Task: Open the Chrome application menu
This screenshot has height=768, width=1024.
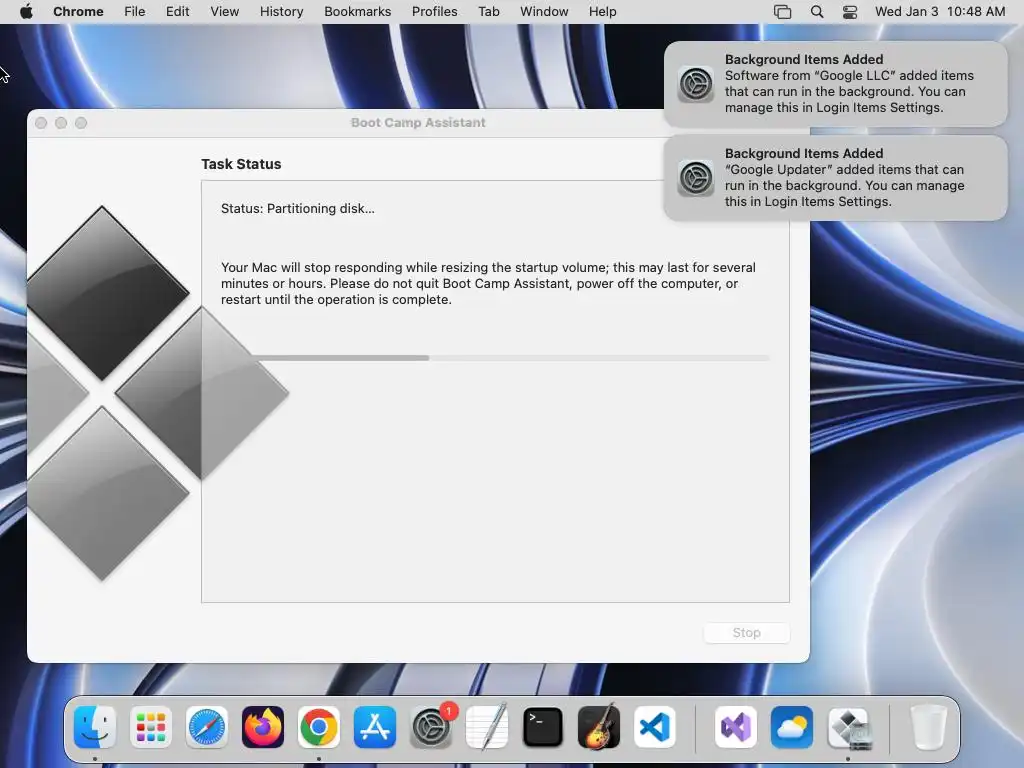Action: (x=78, y=12)
